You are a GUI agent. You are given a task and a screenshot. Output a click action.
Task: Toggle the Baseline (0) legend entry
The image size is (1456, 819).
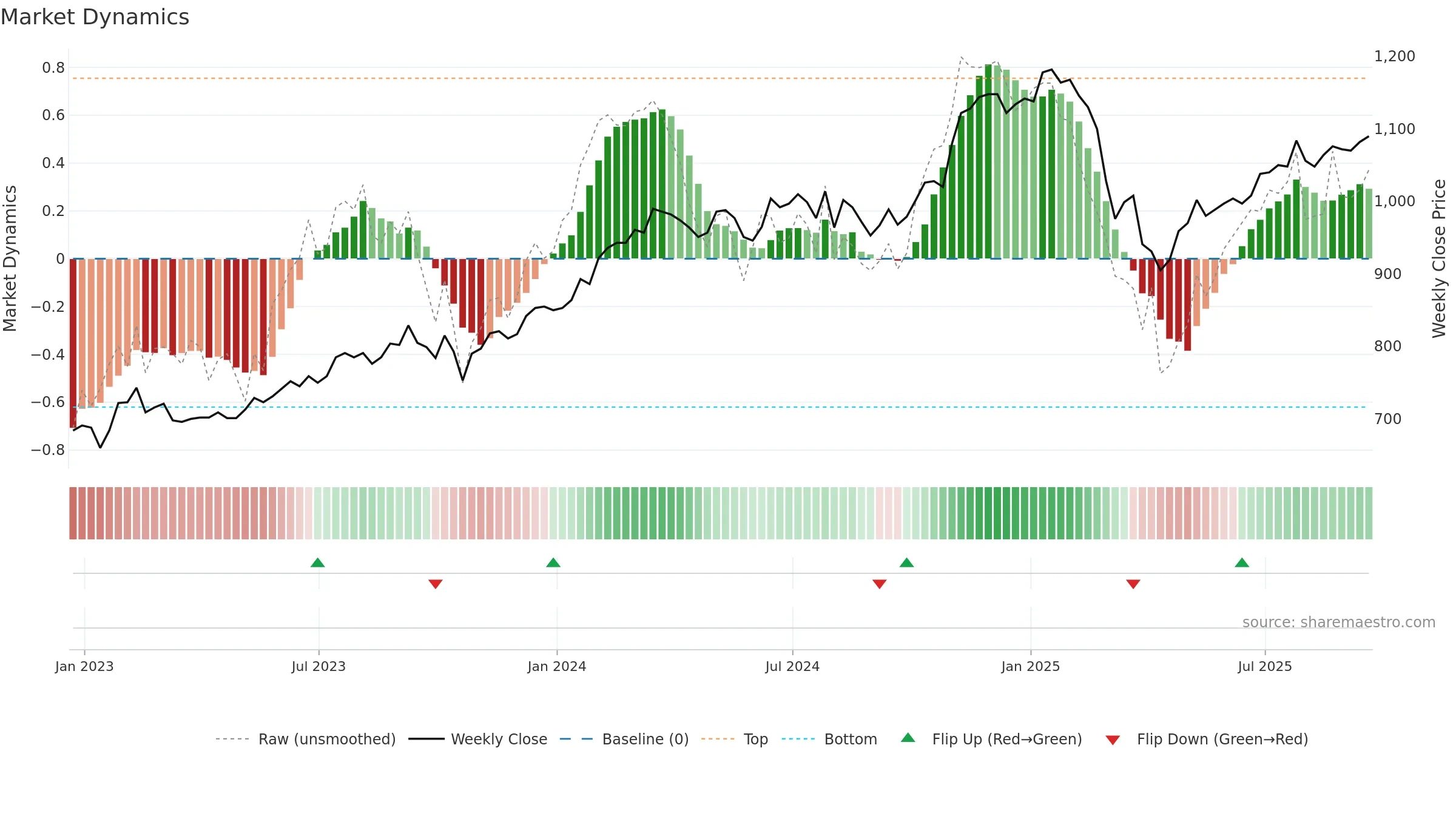pyautogui.click(x=624, y=739)
